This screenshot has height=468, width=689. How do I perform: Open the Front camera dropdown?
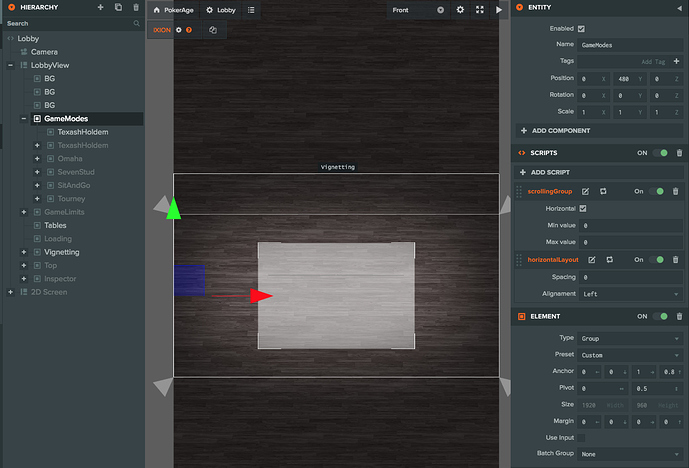pos(416,10)
